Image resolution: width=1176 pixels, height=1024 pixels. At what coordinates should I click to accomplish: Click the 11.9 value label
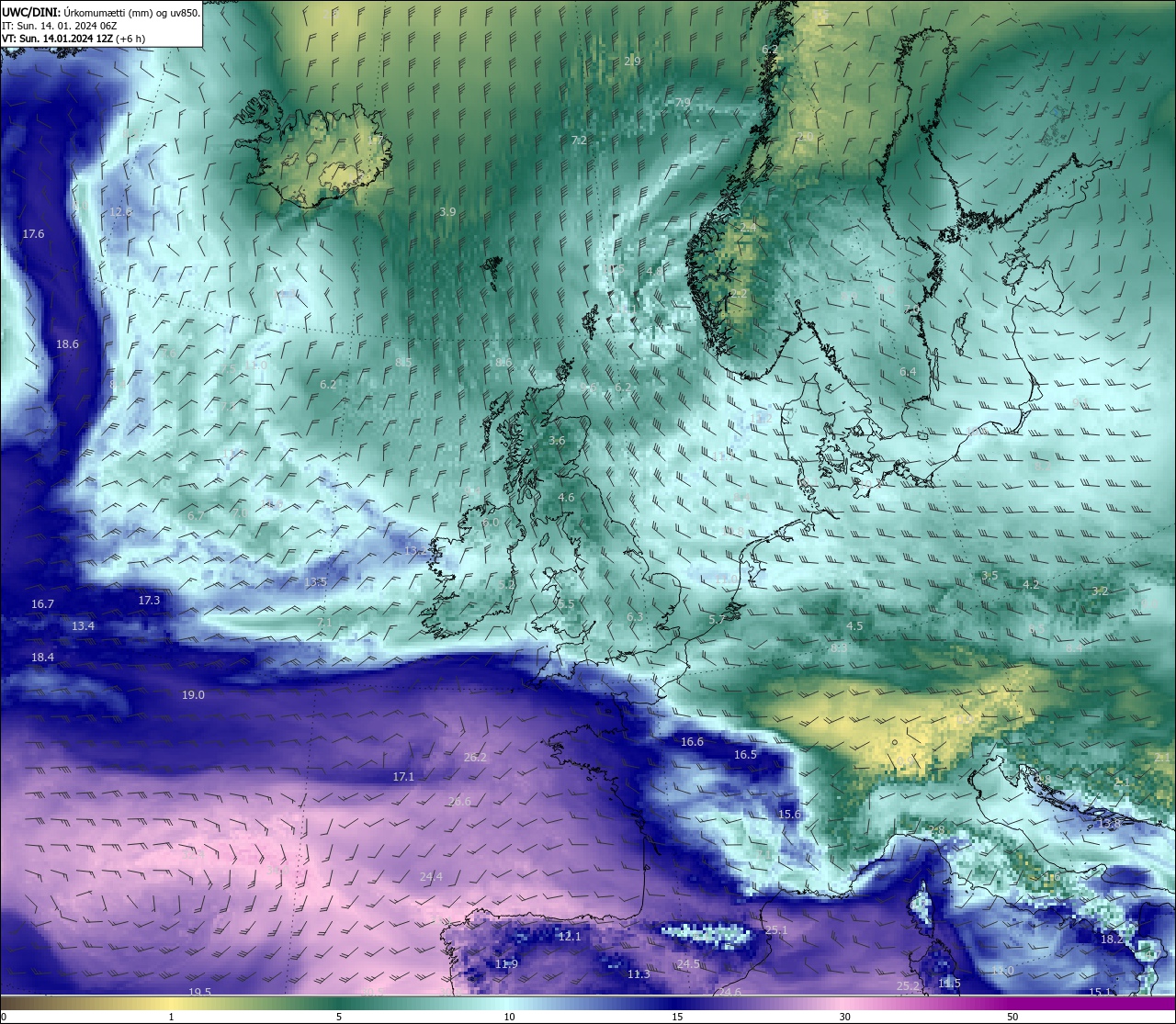click(506, 964)
